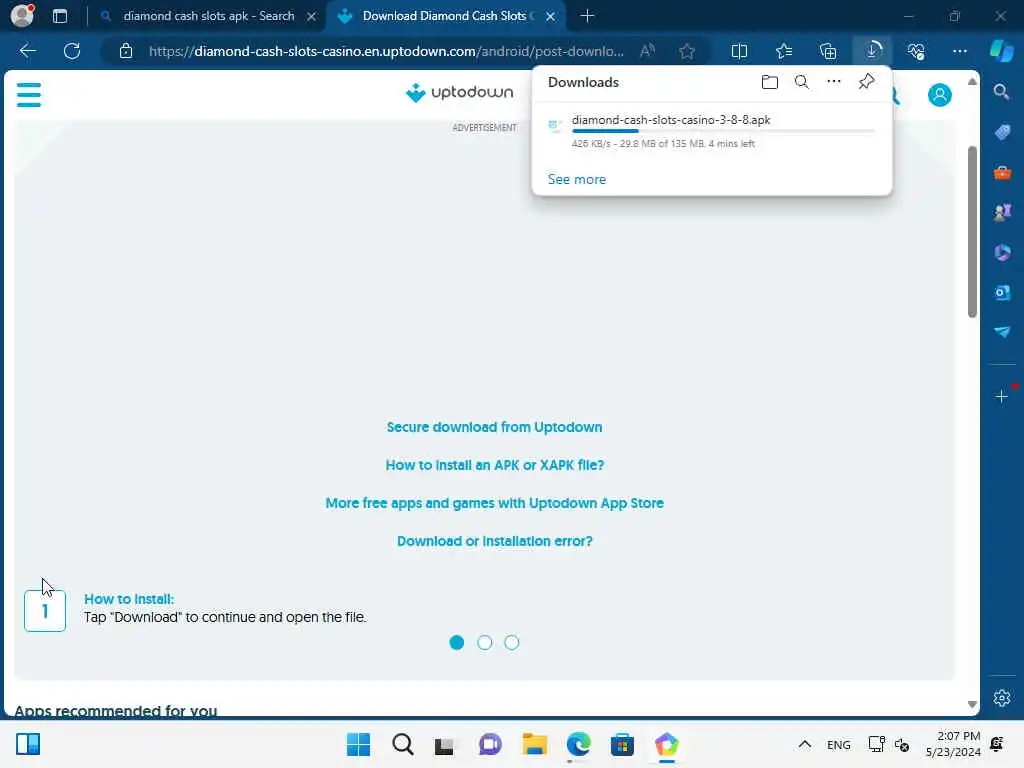Viewport: 1024px width, 768px height.
Task: Click the apk download progress bar
Action: tap(723, 131)
